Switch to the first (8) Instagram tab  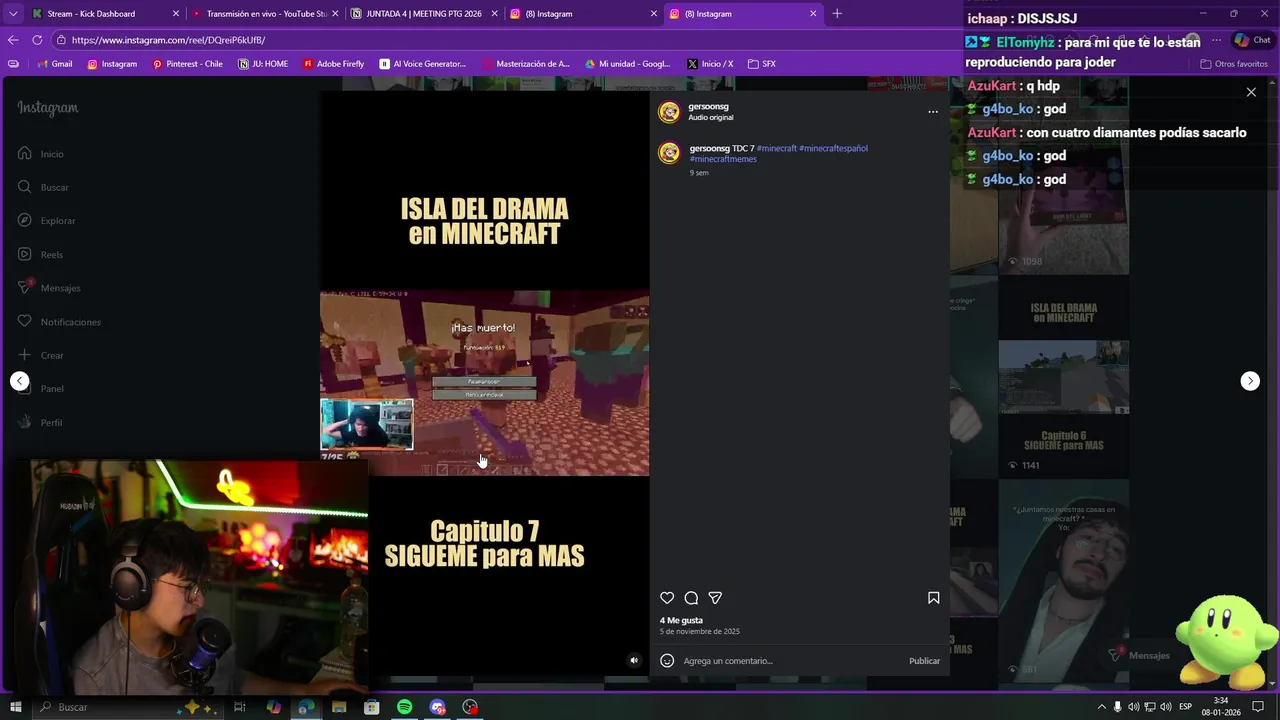(x=582, y=14)
